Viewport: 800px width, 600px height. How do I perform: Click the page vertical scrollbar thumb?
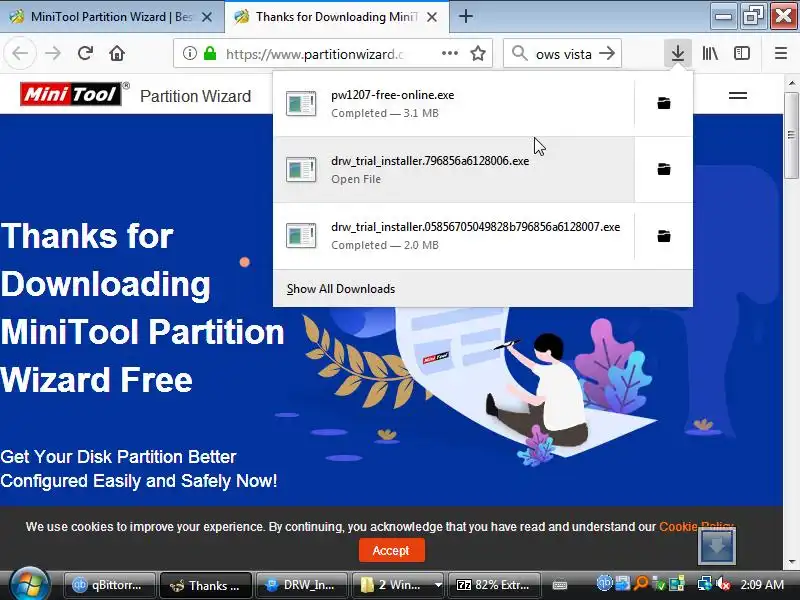791,136
